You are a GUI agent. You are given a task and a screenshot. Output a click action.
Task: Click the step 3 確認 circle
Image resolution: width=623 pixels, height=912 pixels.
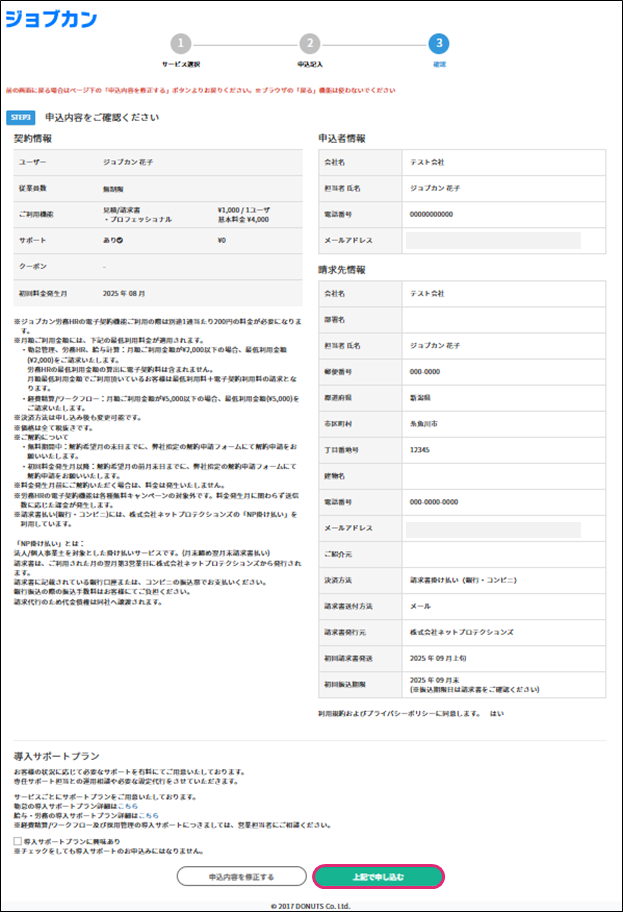(439, 43)
